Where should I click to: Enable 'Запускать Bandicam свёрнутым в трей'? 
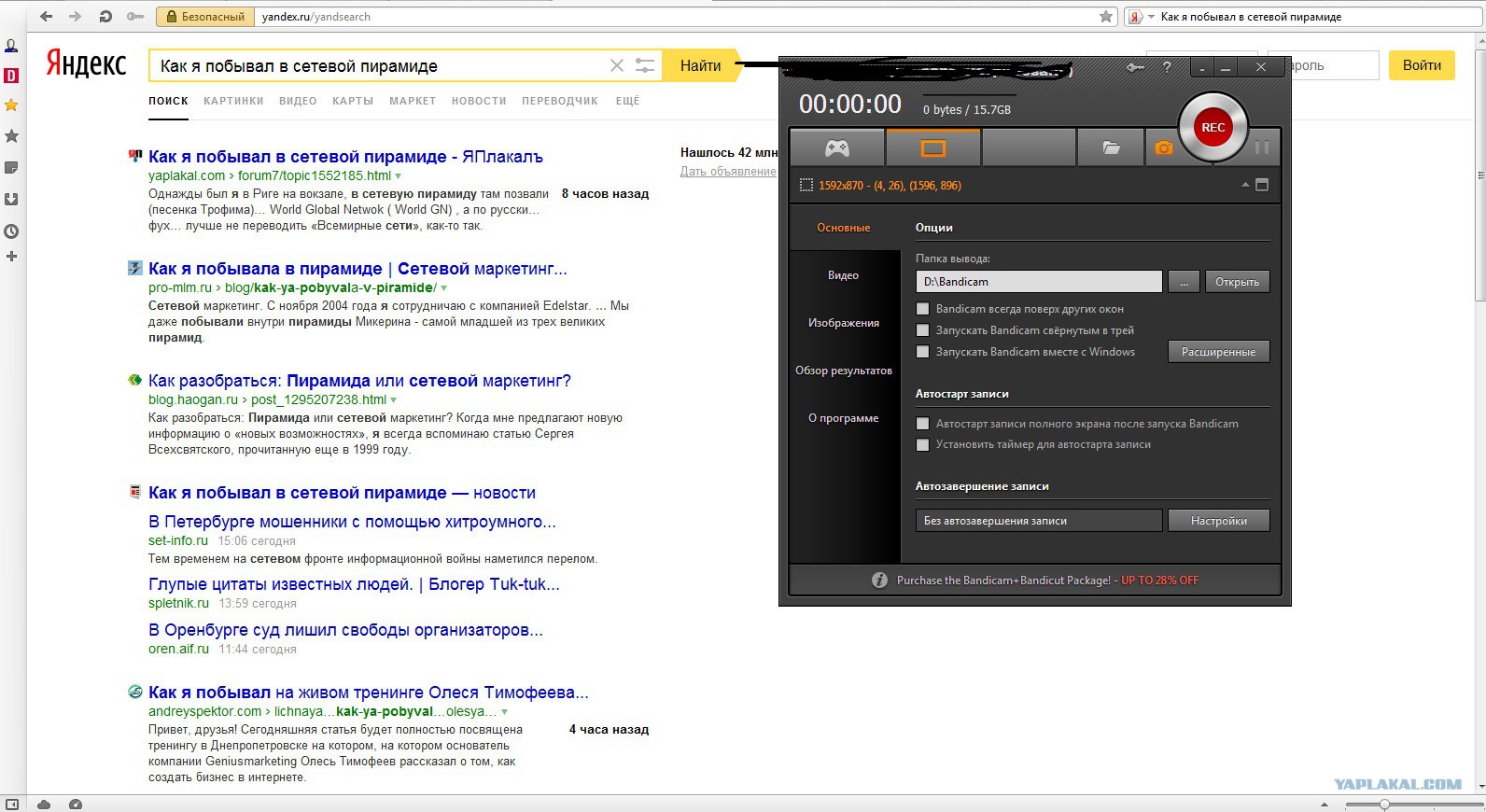coord(923,330)
